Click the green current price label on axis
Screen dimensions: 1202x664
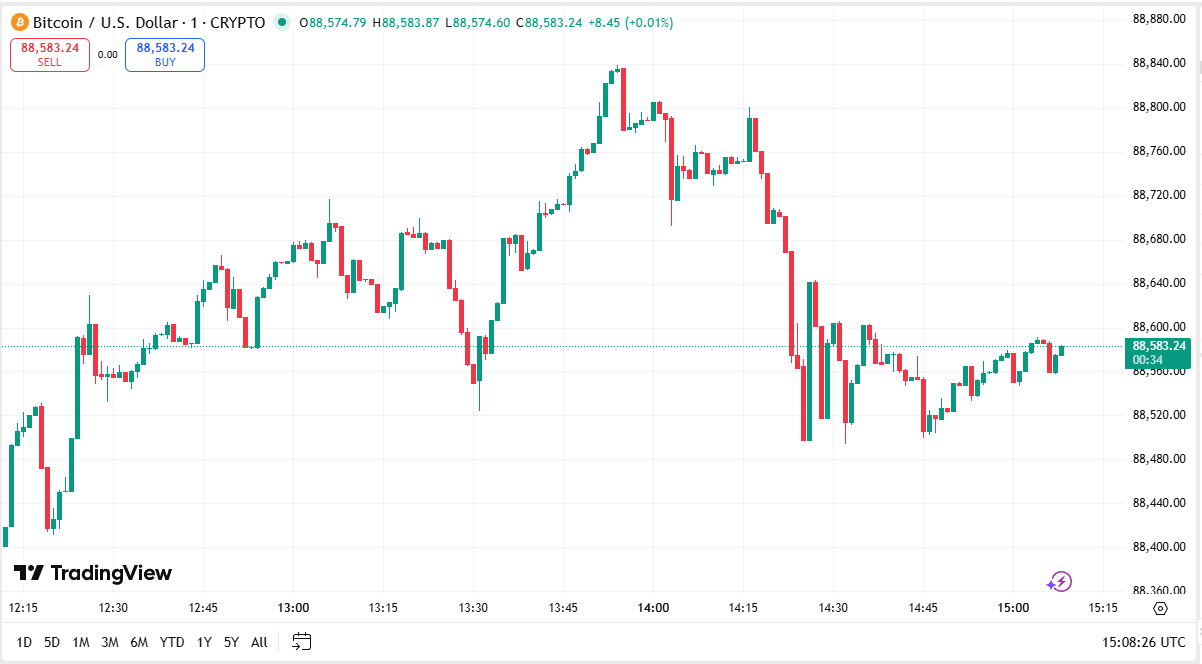click(x=1159, y=353)
